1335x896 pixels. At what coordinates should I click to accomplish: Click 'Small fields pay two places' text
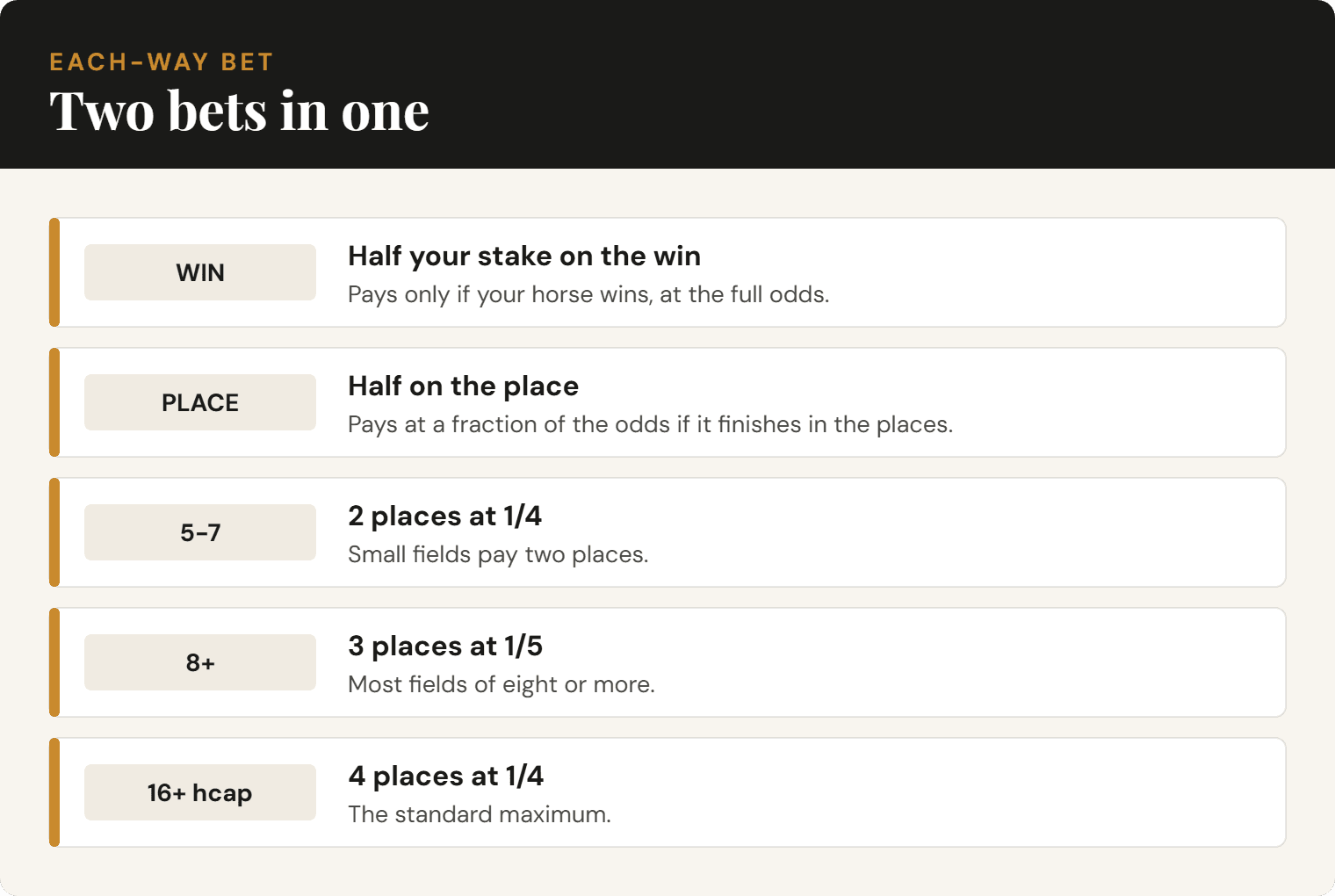point(498,554)
